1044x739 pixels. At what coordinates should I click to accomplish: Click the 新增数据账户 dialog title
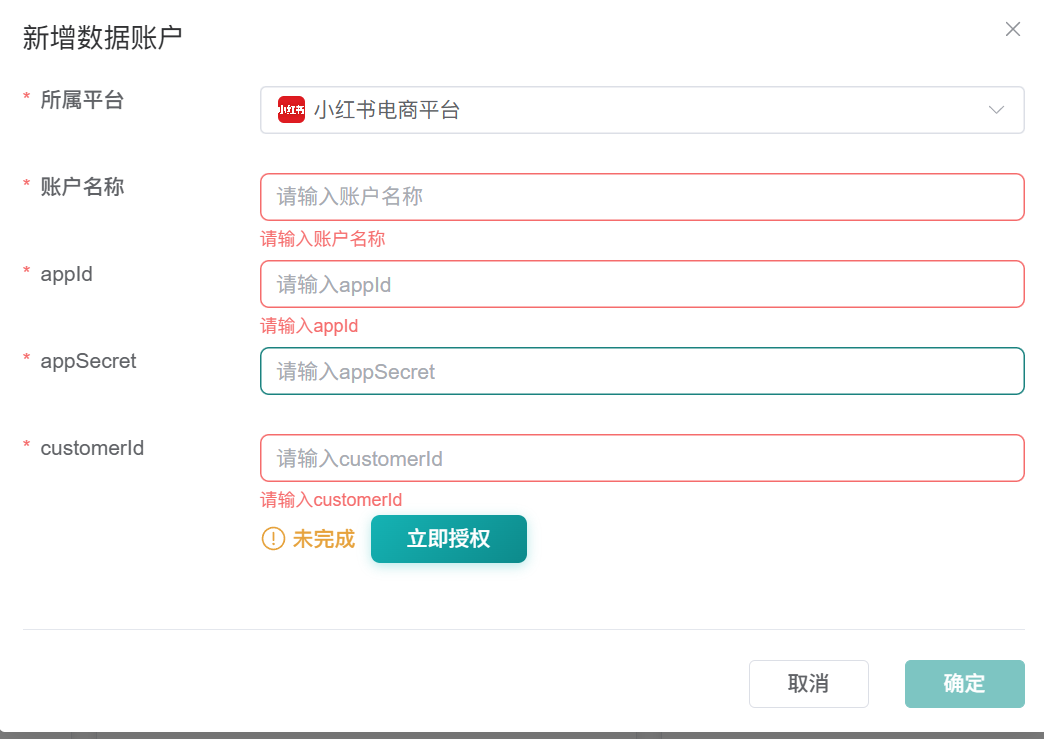tap(102, 37)
